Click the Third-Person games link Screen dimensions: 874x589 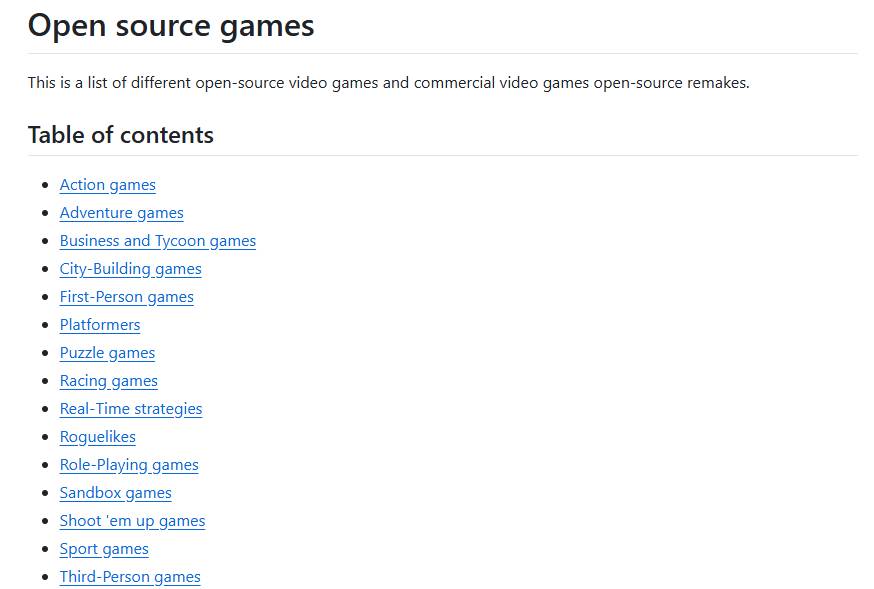[129, 577]
